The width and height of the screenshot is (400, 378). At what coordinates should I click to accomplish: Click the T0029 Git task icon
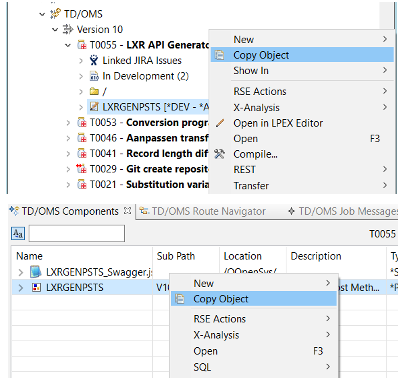[81, 169]
